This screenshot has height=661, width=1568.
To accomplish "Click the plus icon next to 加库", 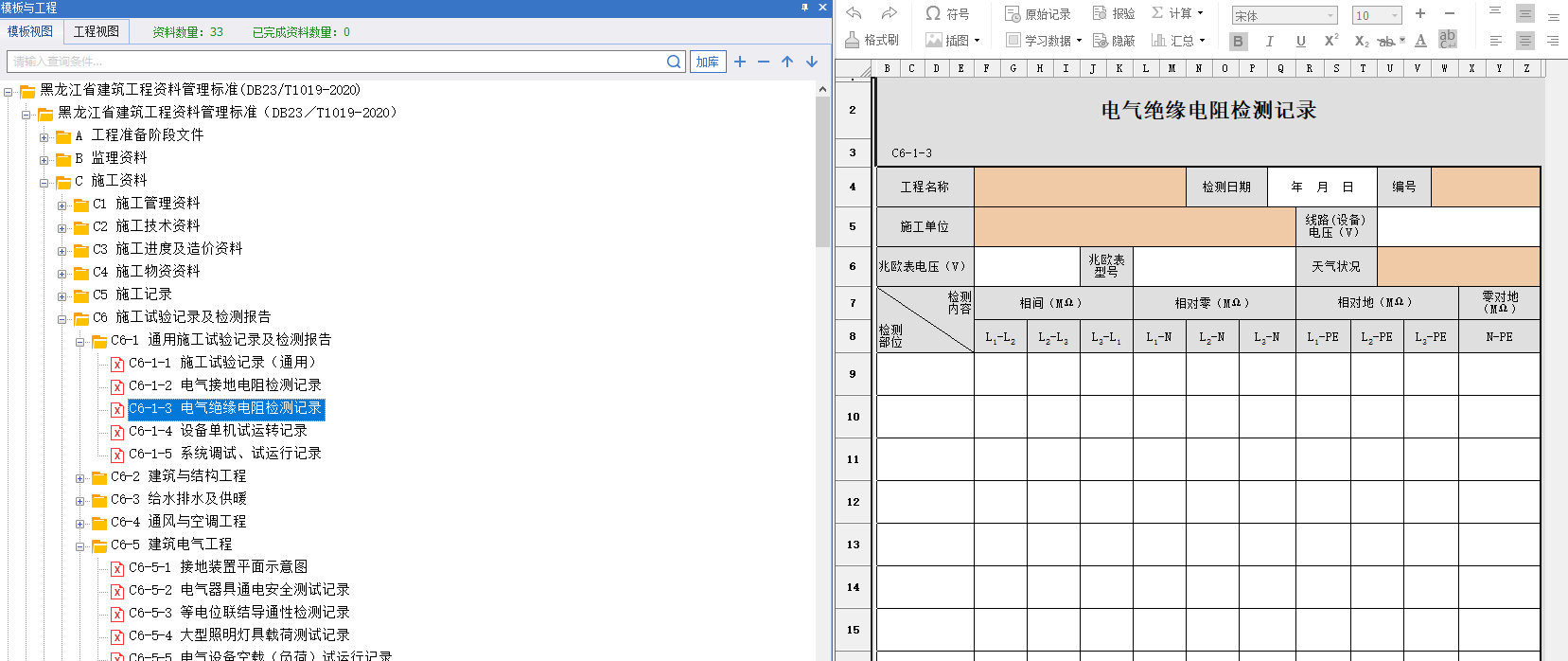I will click(740, 62).
